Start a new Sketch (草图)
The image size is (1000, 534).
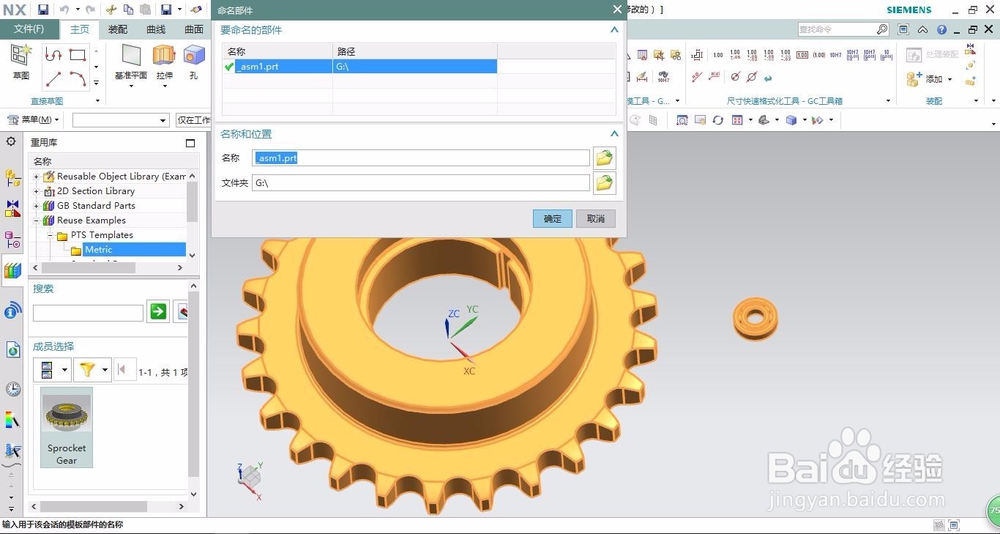21,63
